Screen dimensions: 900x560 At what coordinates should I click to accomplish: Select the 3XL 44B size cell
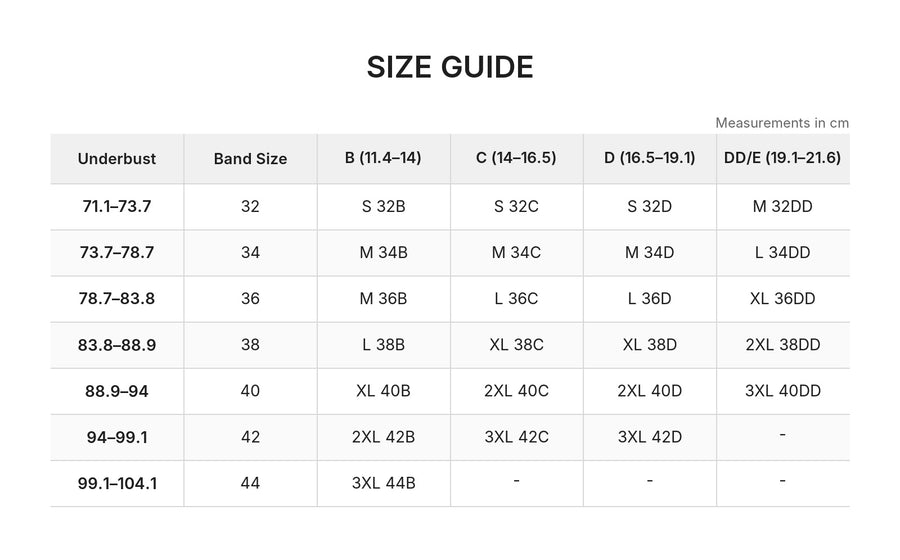pos(383,483)
